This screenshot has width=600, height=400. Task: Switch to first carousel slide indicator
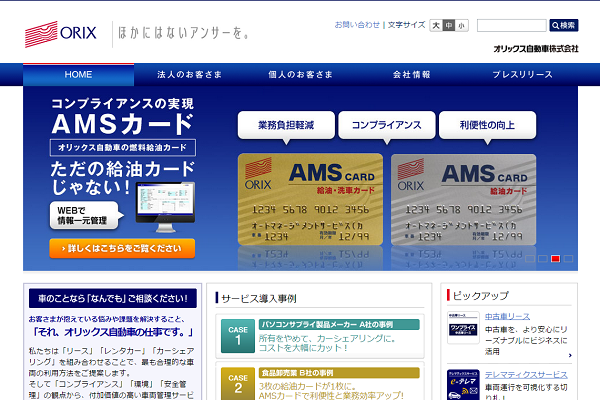[530, 259]
